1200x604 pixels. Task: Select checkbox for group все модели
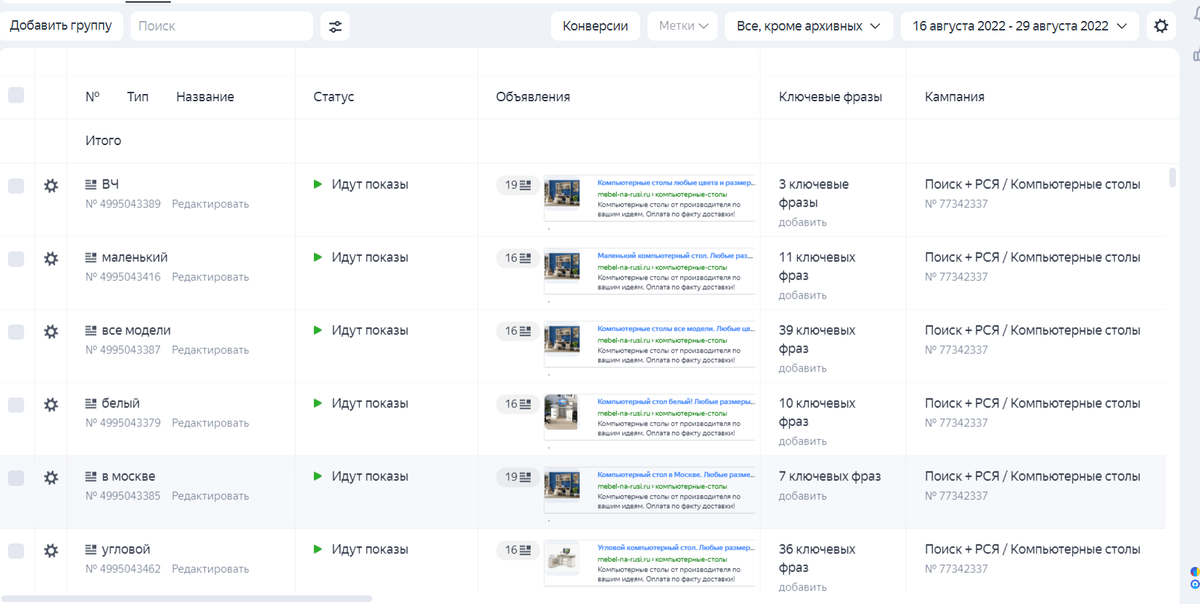coord(16,332)
